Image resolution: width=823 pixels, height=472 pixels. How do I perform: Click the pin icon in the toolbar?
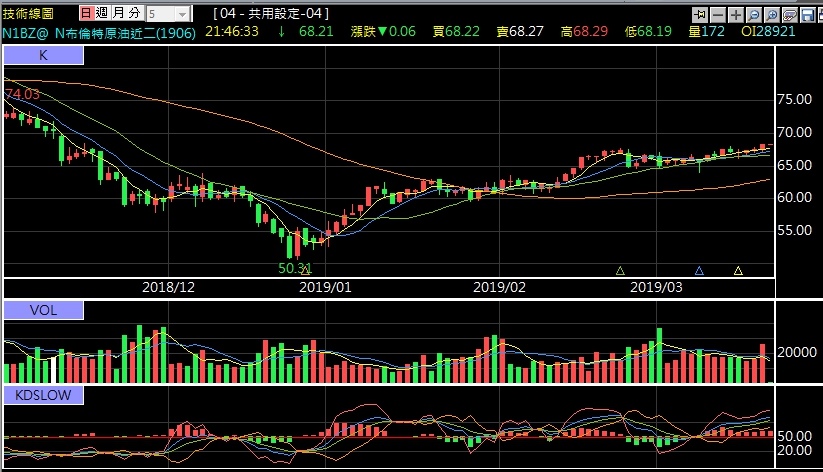700,14
